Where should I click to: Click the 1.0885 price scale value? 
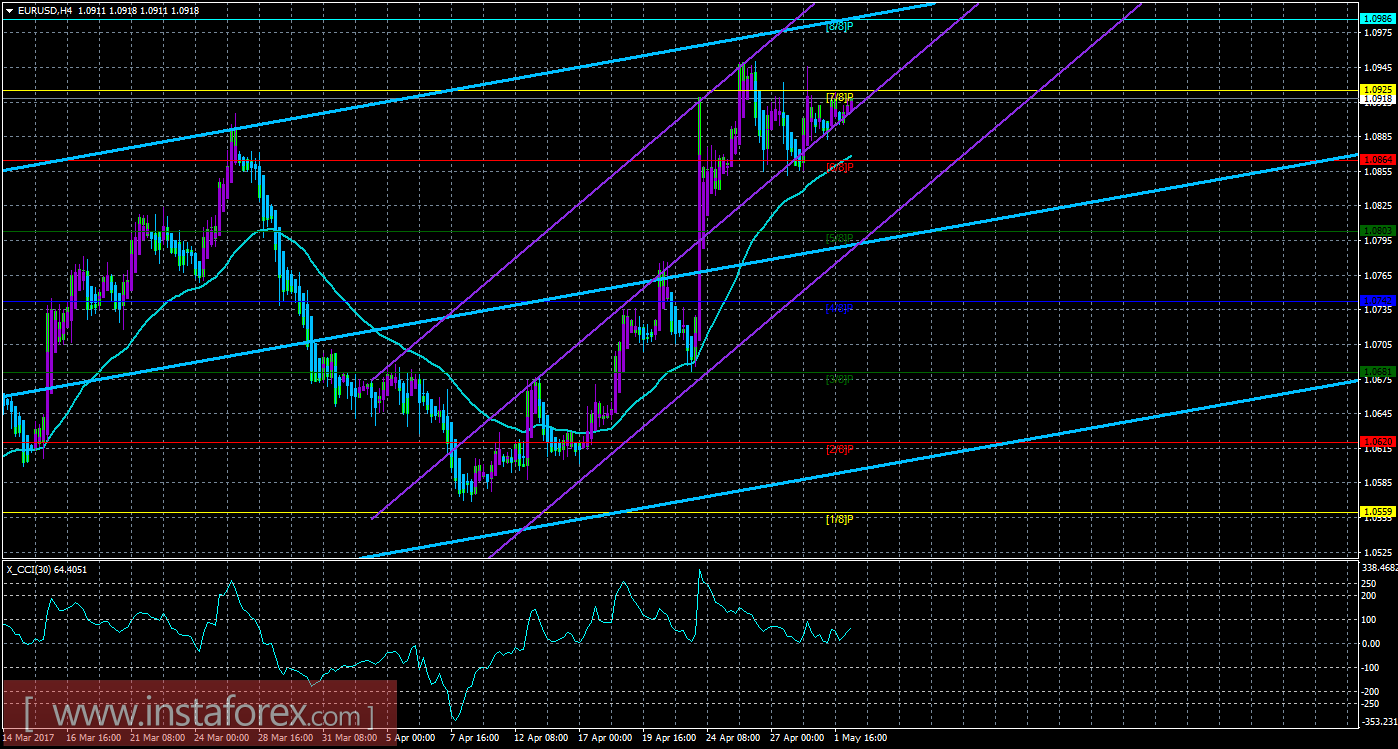pos(1376,137)
